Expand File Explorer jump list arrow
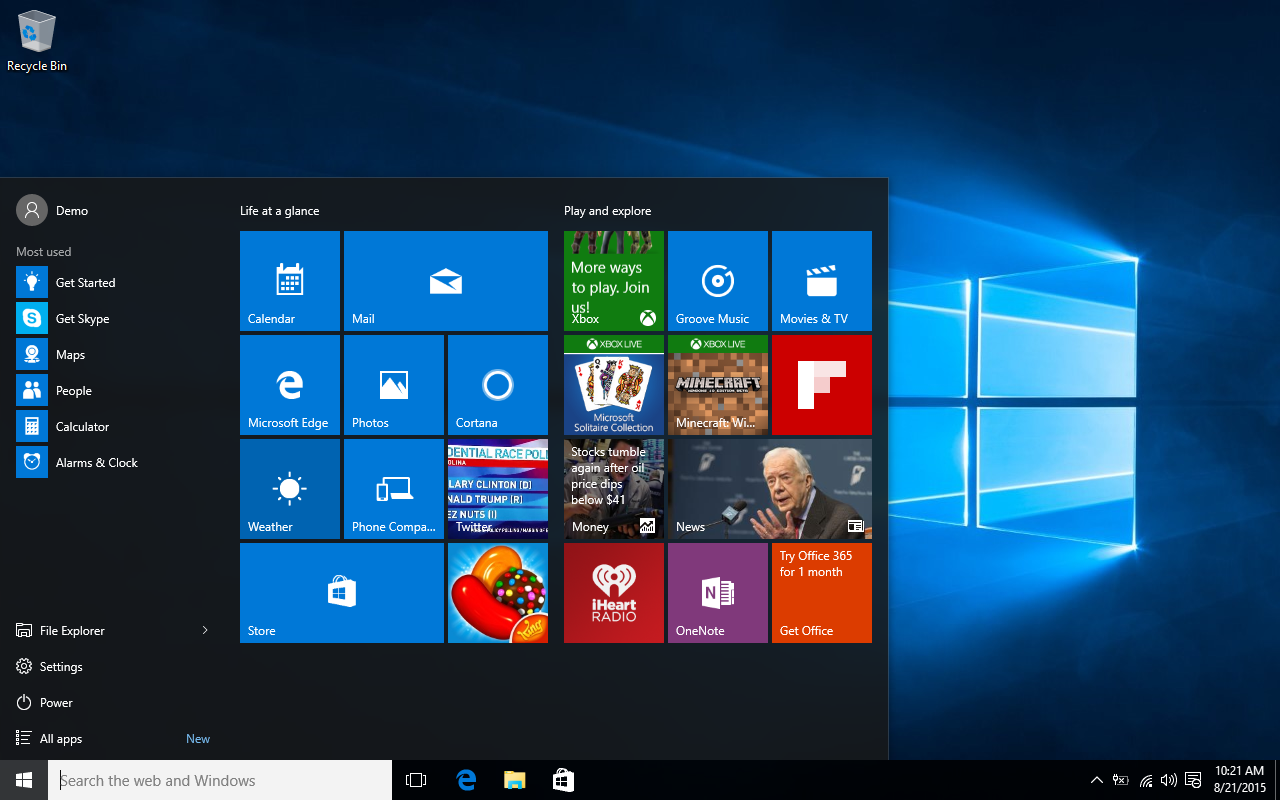 tap(205, 631)
